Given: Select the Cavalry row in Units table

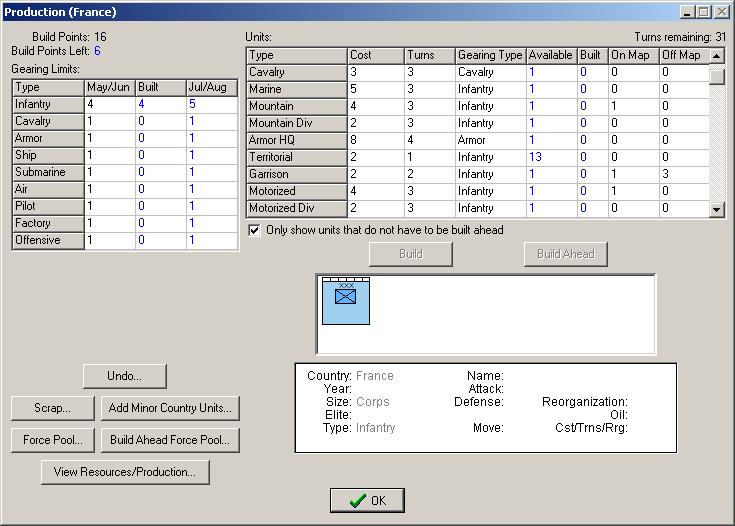Looking at the screenshot, I should (x=477, y=72).
